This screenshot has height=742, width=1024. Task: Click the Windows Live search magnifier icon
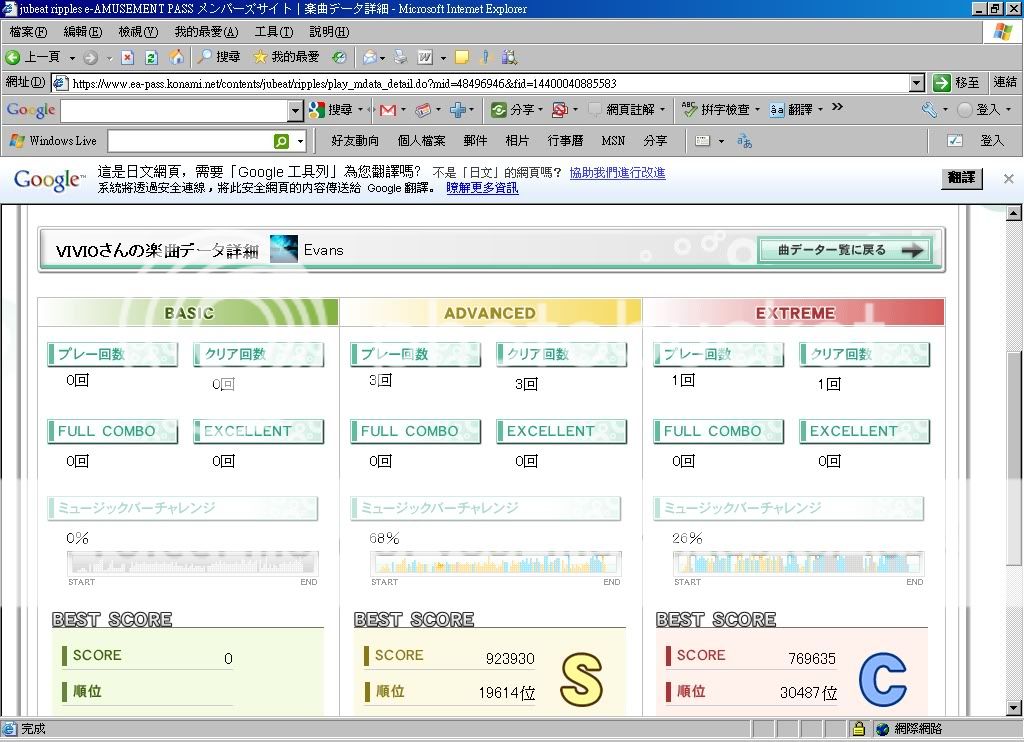point(282,141)
